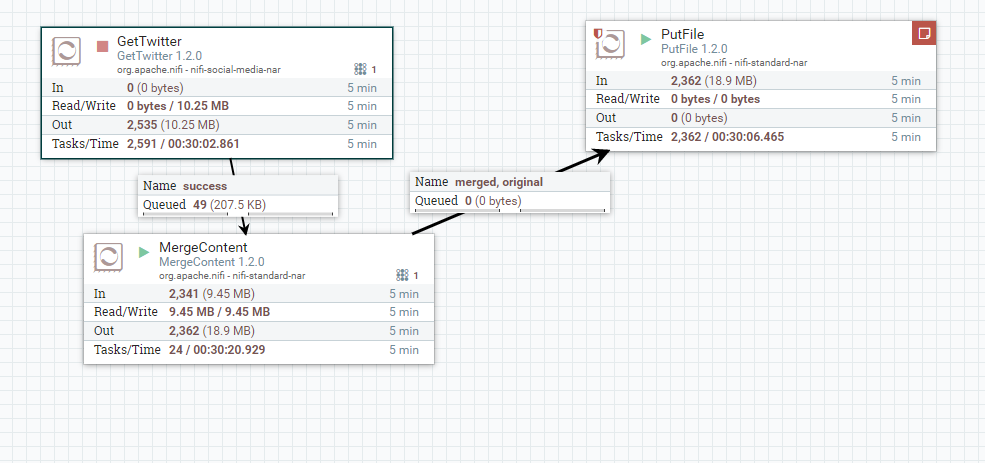Select the MergeContent processor title
Viewport: 985px width, 463px height.
[x=204, y=248]
